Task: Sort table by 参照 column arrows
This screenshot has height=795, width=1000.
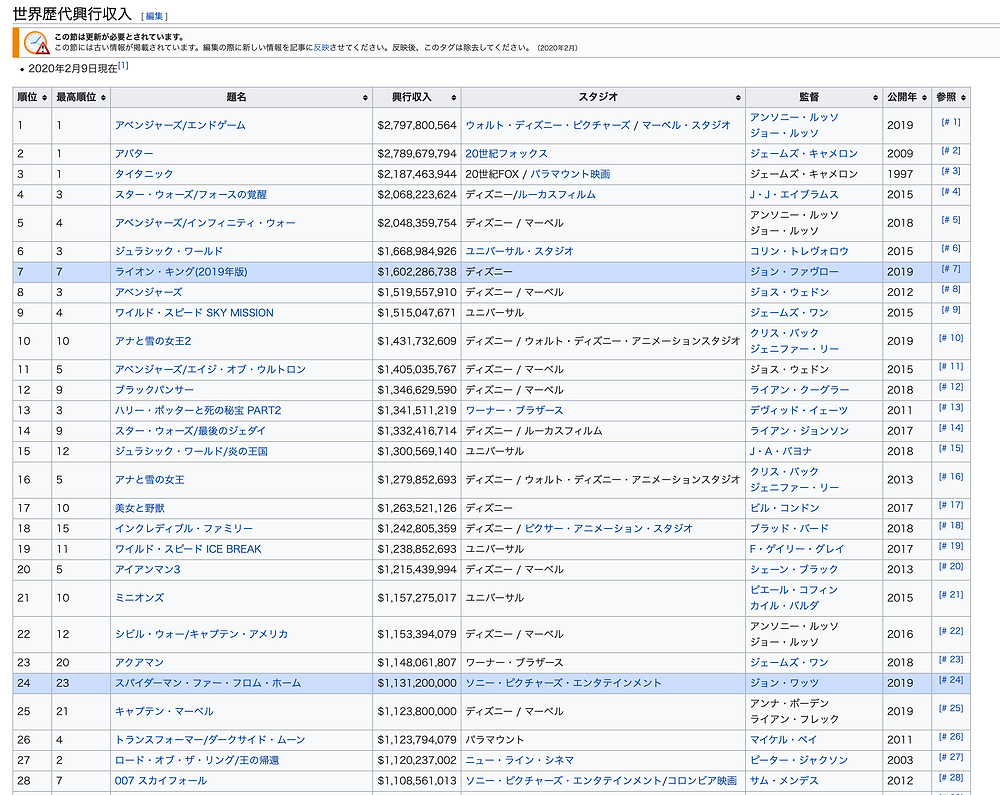Action: (963, 98)
